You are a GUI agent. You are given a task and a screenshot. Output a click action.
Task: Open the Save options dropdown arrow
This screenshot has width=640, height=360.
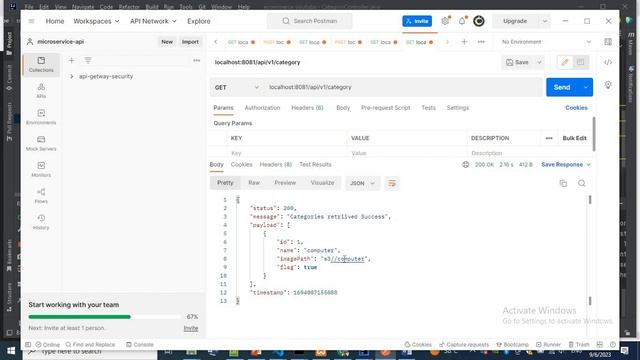[x=539, y=62]
